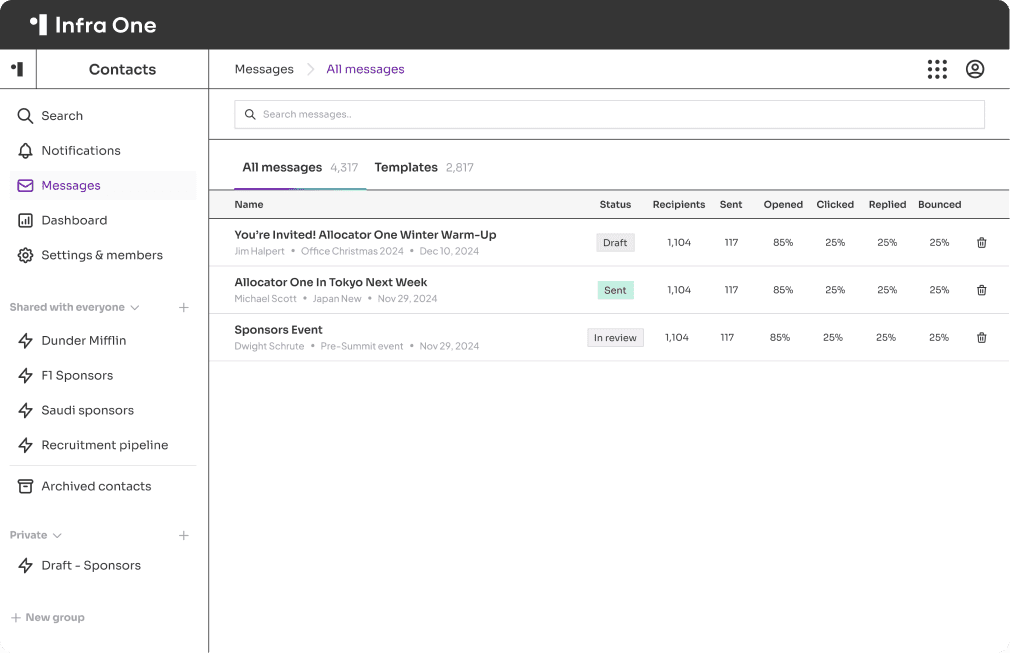Viewport: 1010px width, 653px height.
Task: Go to Messages breadcrumb link
Action: tap(264, 69)
